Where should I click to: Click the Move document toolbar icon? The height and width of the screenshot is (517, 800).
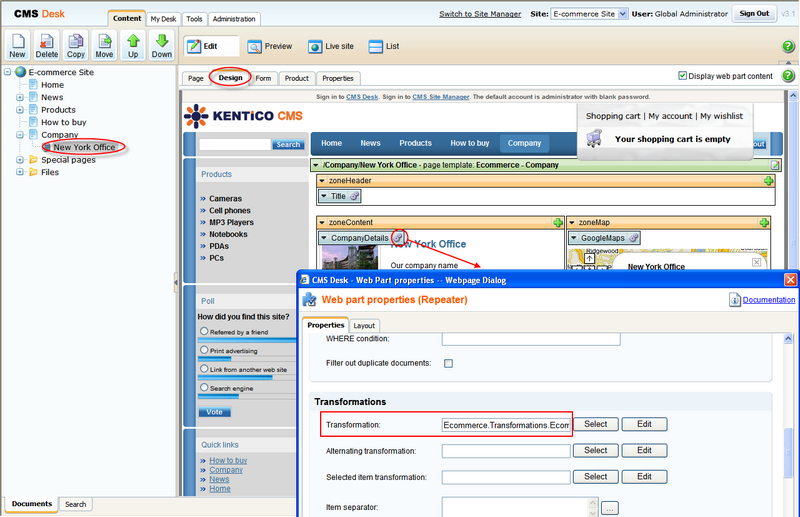[x=104, y=45]
